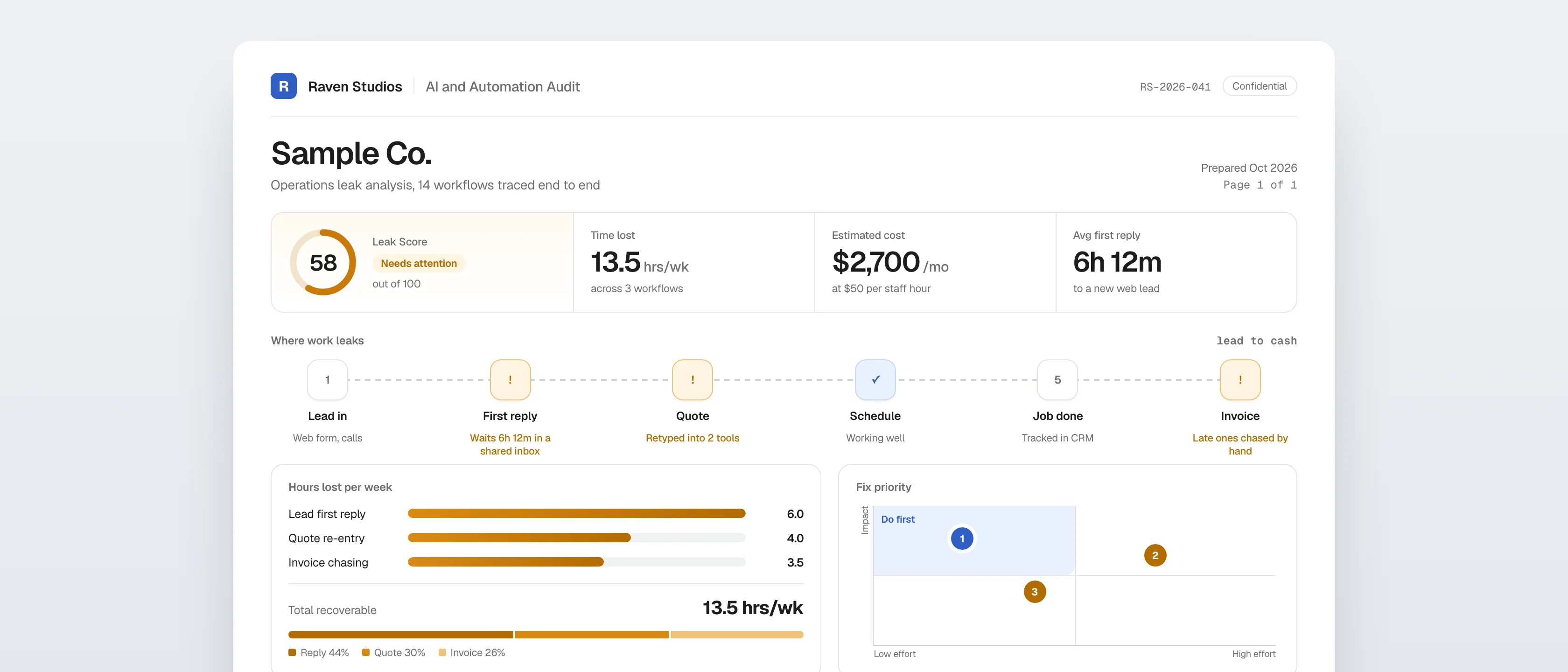Click the out of 100 caption
The image size is (1568, 672).
(x=396, y=284)
